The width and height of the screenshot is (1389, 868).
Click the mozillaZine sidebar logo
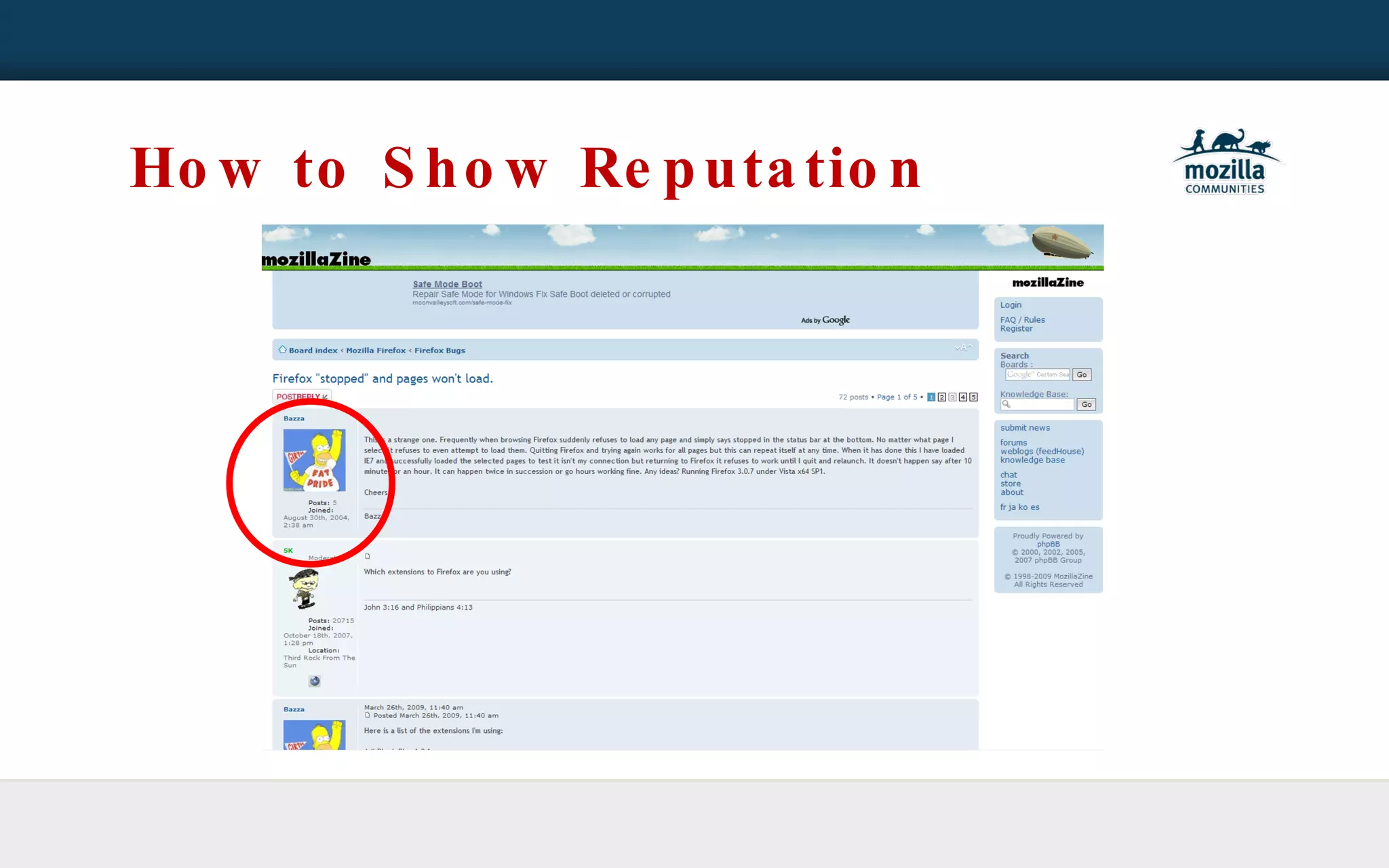click(x=1048, y=282)
